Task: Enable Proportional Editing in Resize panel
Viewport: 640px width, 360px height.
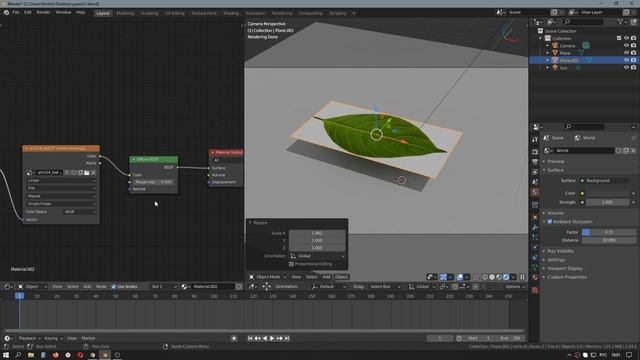Action: [291, 264]
